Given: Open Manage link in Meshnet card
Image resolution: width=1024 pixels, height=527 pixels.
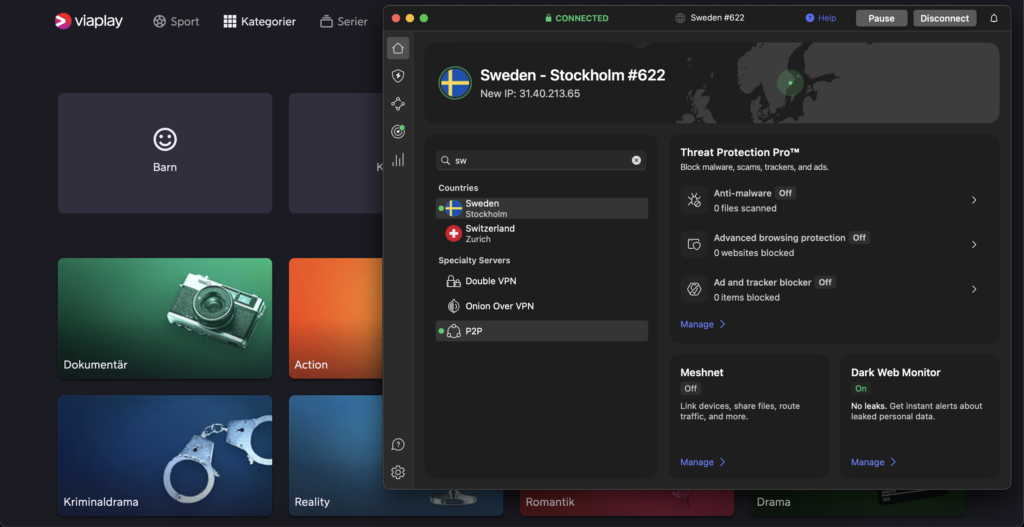Looking at the screenshot, I should pos(703,462).
